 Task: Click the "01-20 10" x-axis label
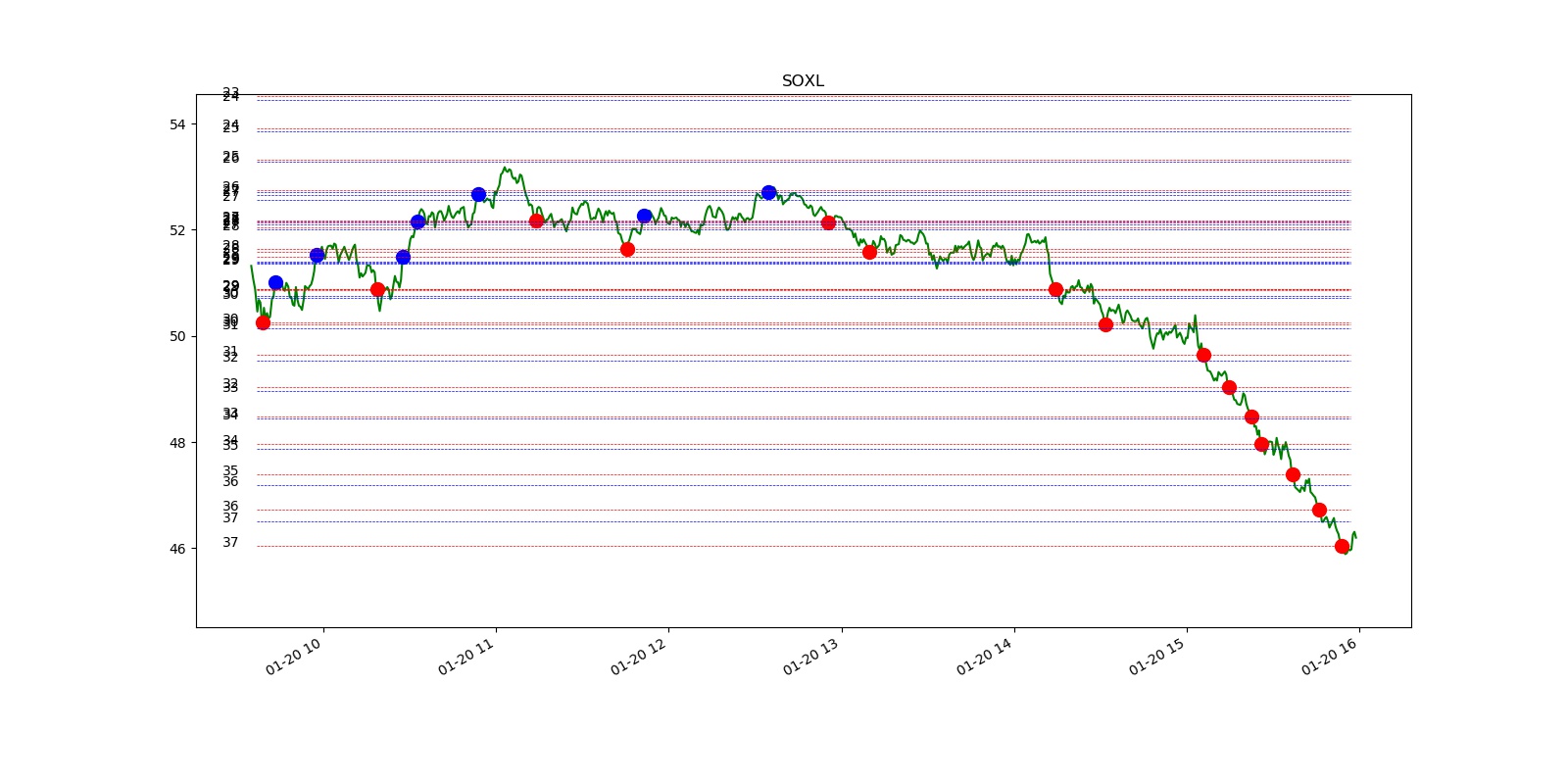[293, 657]
